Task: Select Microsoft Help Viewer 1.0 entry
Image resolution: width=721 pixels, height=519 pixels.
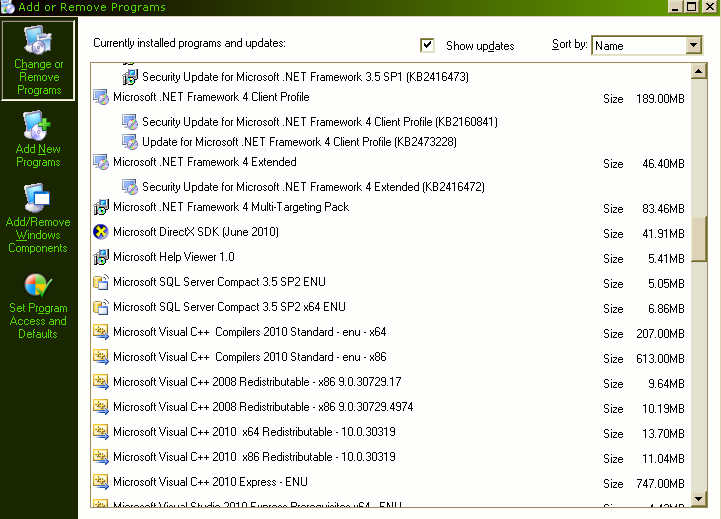Action: point(174,257)
